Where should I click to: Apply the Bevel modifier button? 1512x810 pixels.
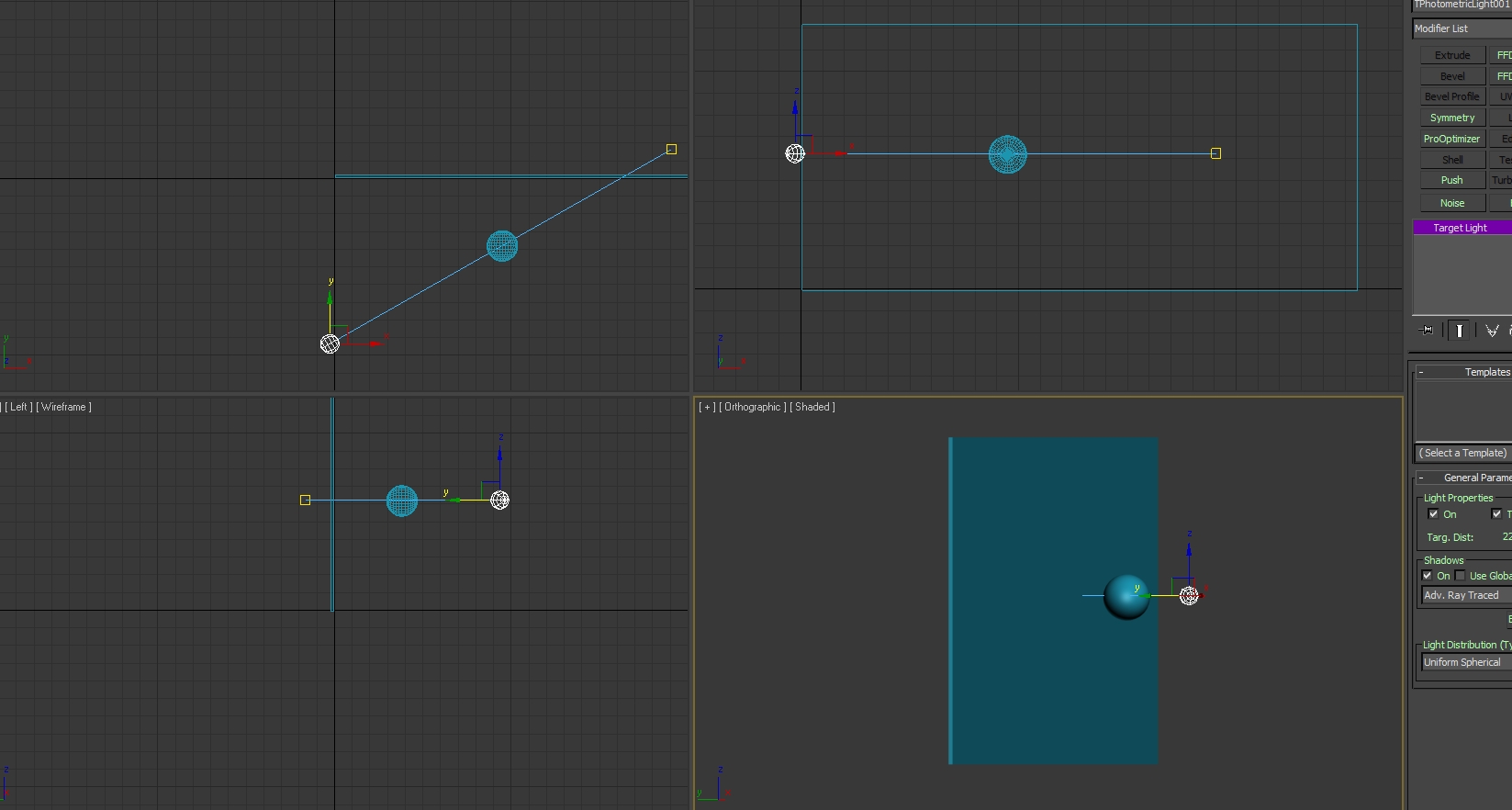click(x=1452, y=76)
